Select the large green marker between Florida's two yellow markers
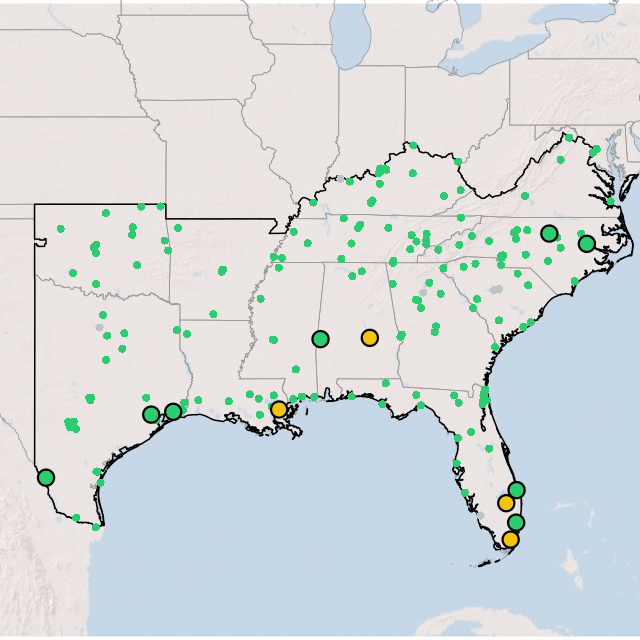 (x=516, y=522)
